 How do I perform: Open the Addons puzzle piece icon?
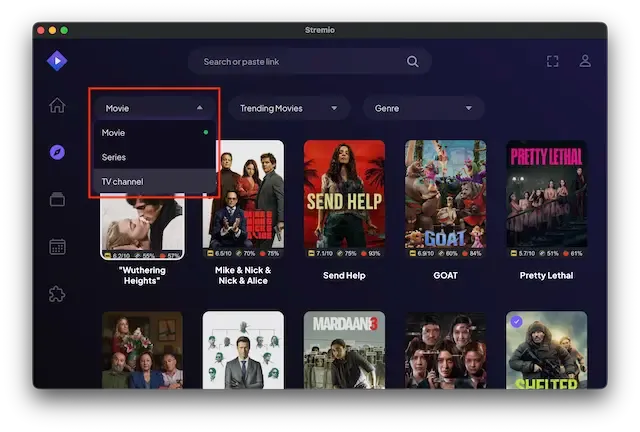pos(57,294)
